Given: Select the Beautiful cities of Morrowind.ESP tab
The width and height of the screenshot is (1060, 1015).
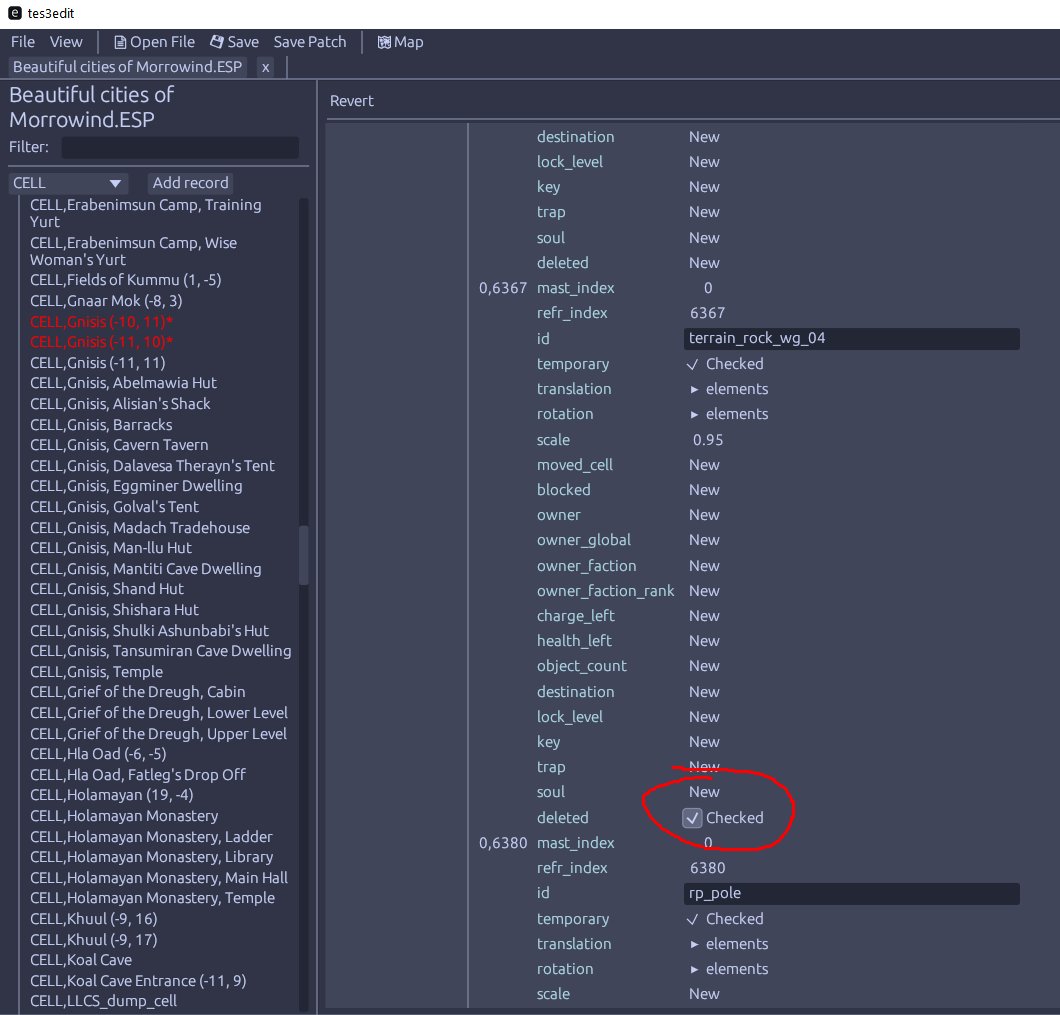Looking at the screenshot, I should pyautogui.click(x=128, y=67).
